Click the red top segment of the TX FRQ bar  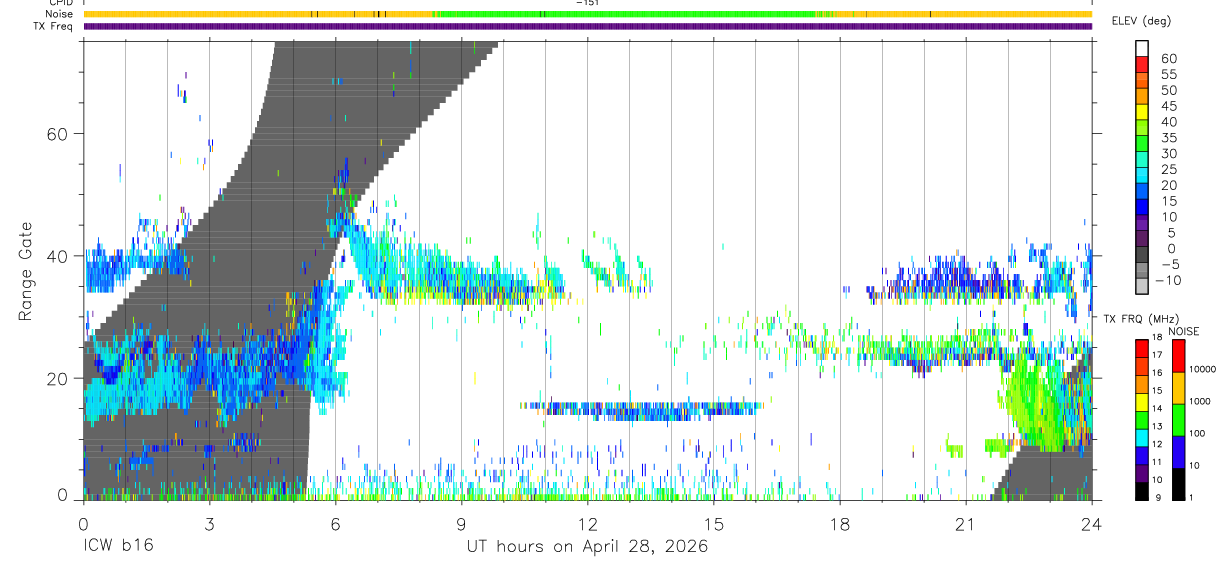1142,348
